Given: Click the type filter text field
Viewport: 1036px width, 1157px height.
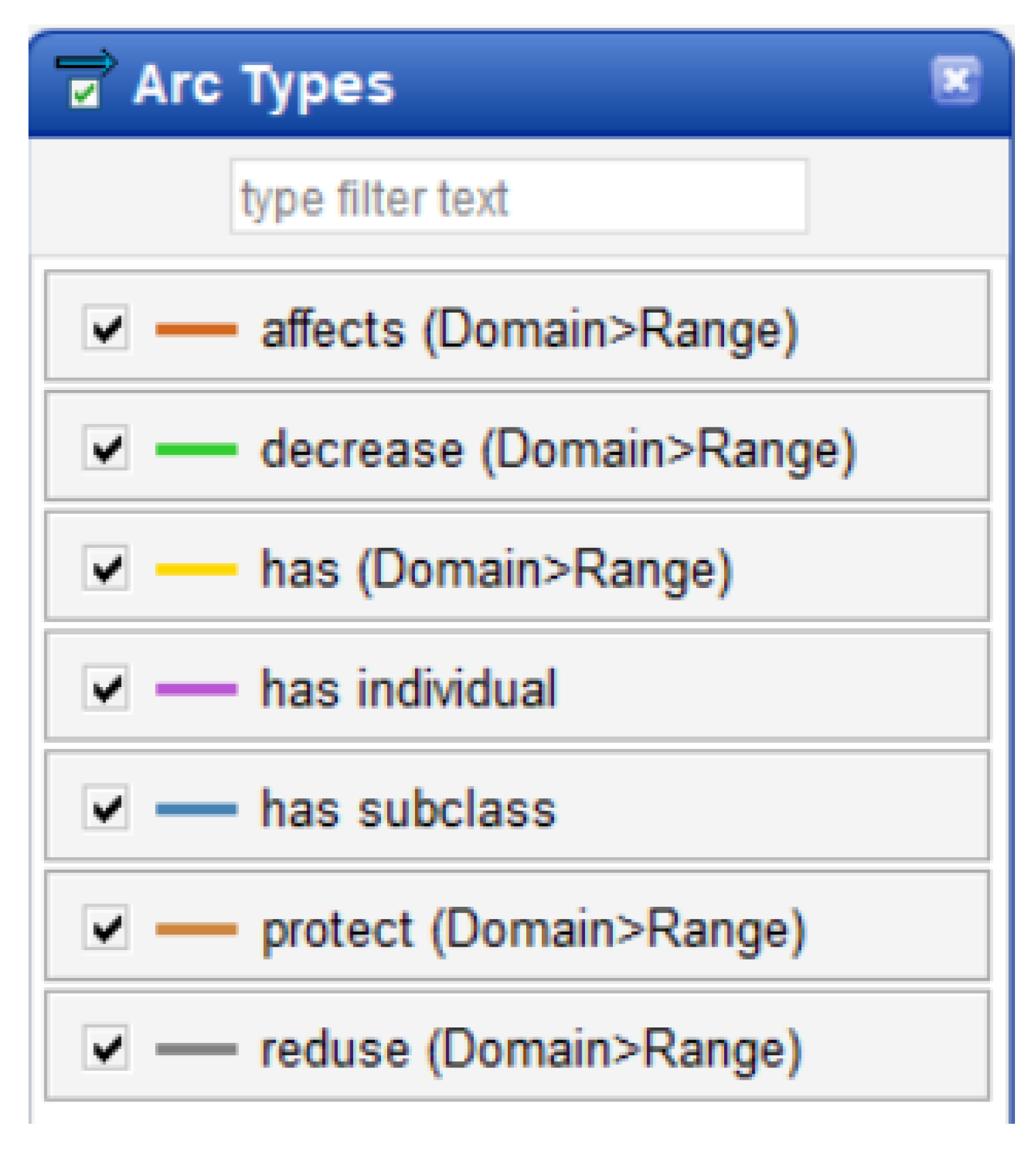Looking at the screenshot, I should [519, 197].
